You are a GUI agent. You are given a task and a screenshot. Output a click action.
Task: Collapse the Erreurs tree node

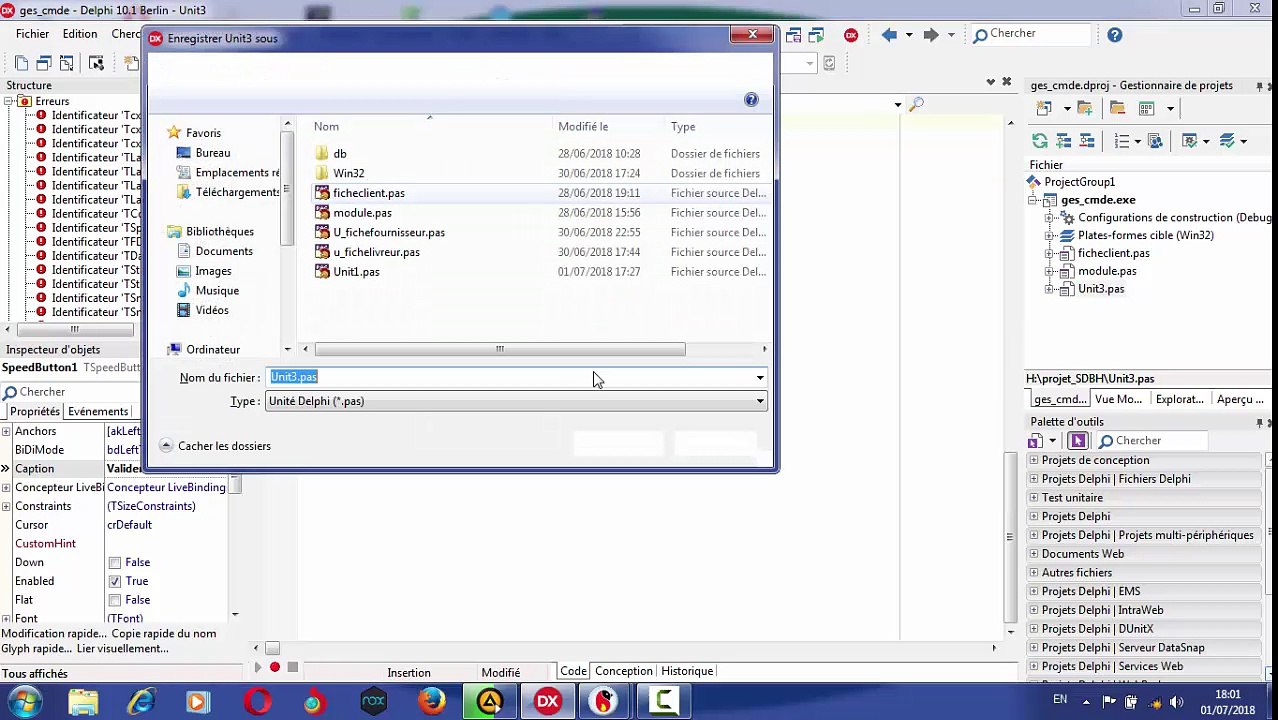pos(9,101)
